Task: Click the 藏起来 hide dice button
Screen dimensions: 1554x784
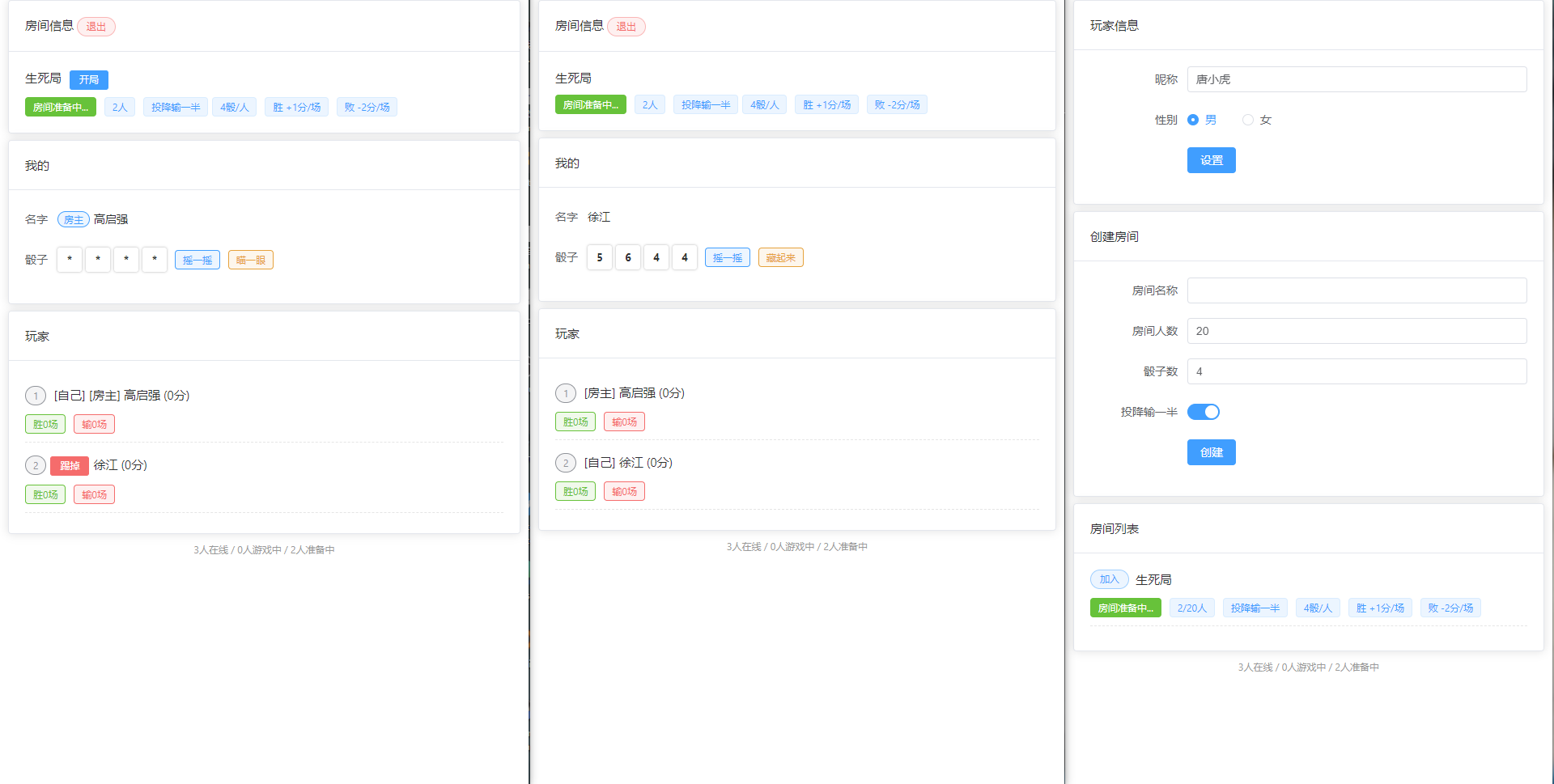Action: tap(780, 257)
